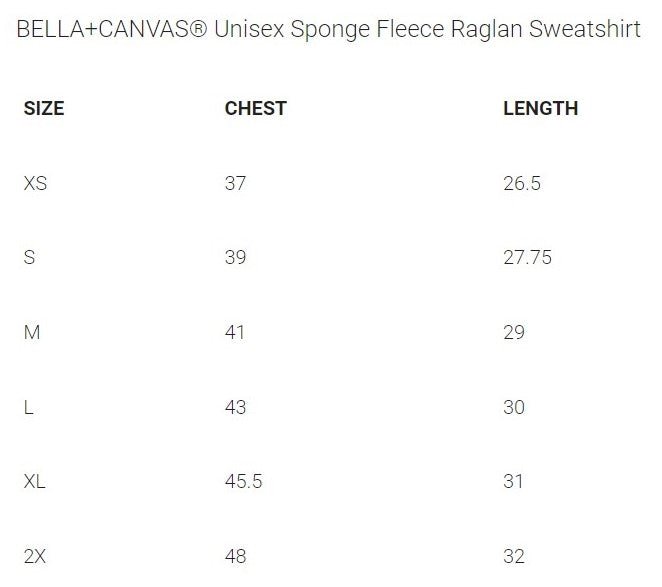
Task: Click the CHEST column header
Action: point(256,109)
